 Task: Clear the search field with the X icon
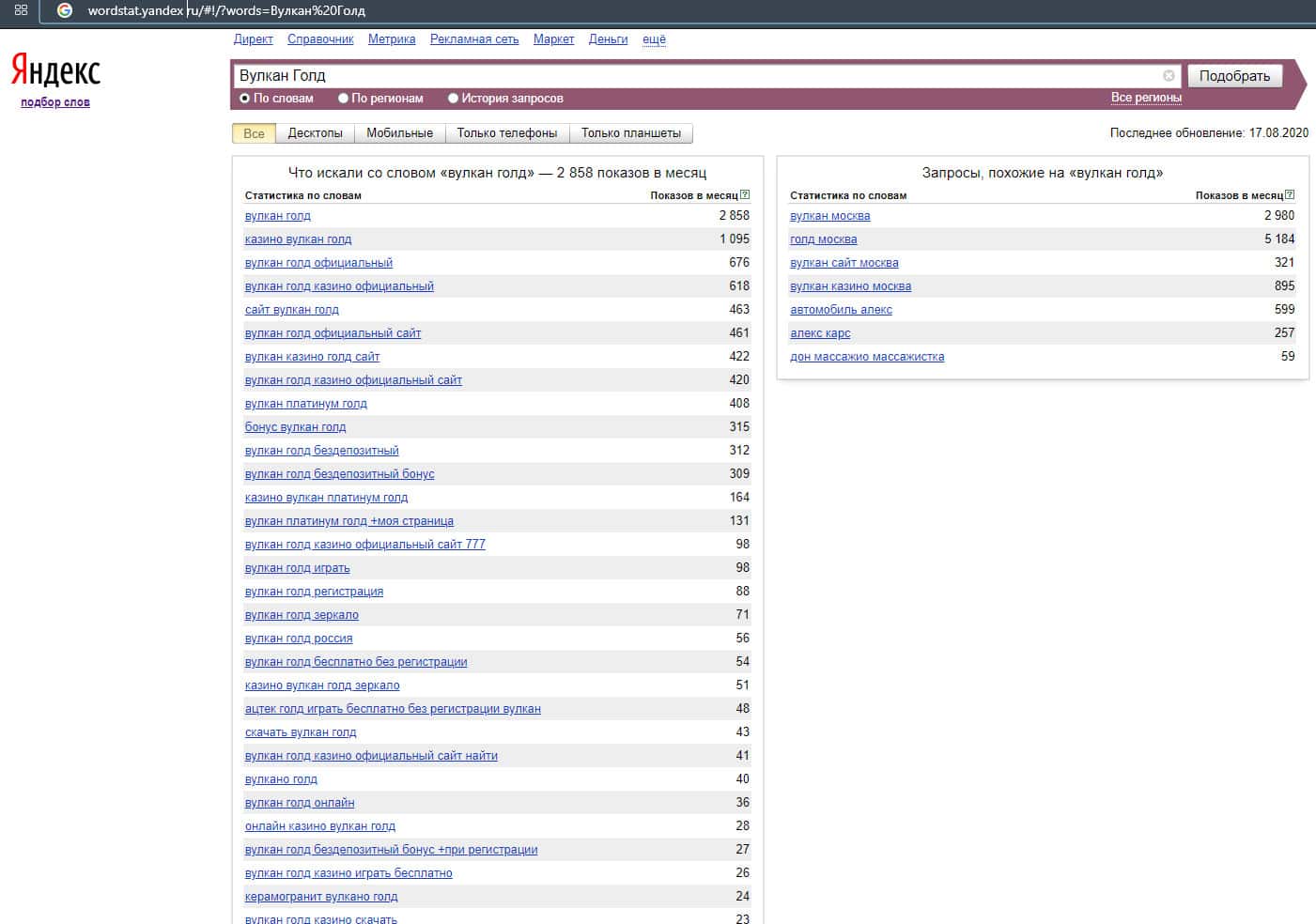pyautogui.click(x=1169, y=76)
